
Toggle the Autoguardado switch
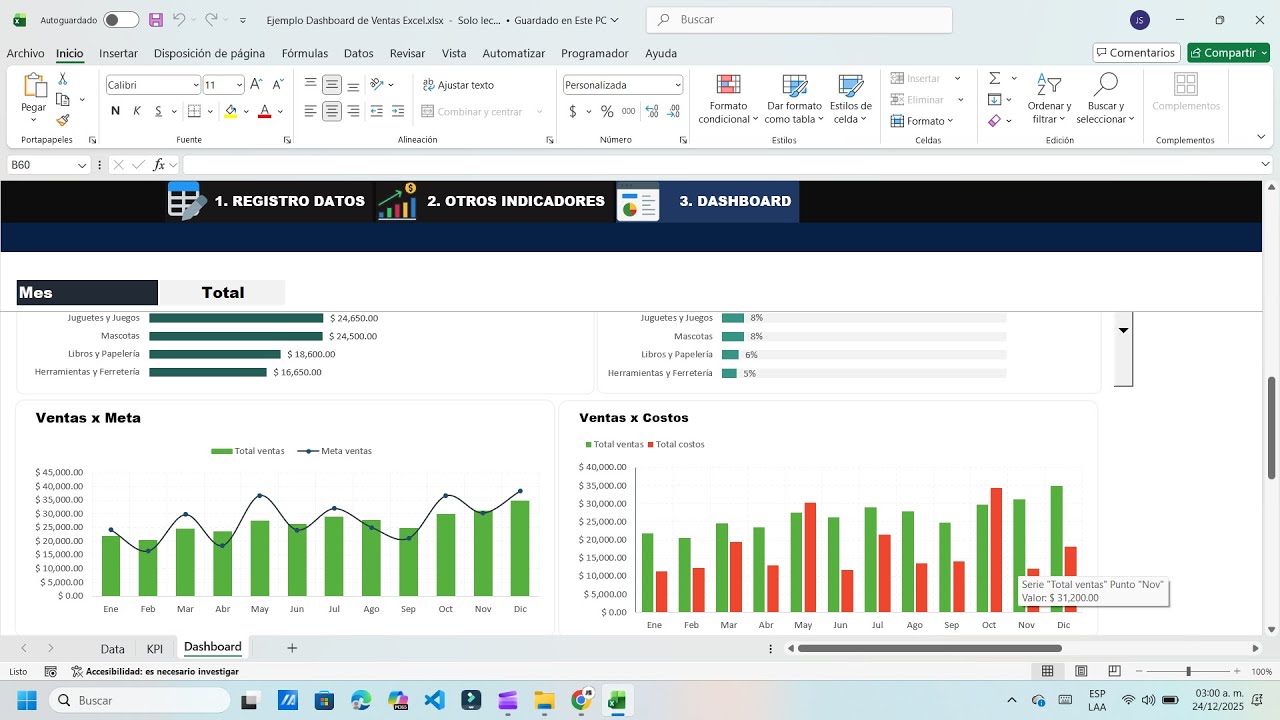(x=121, y=20)
